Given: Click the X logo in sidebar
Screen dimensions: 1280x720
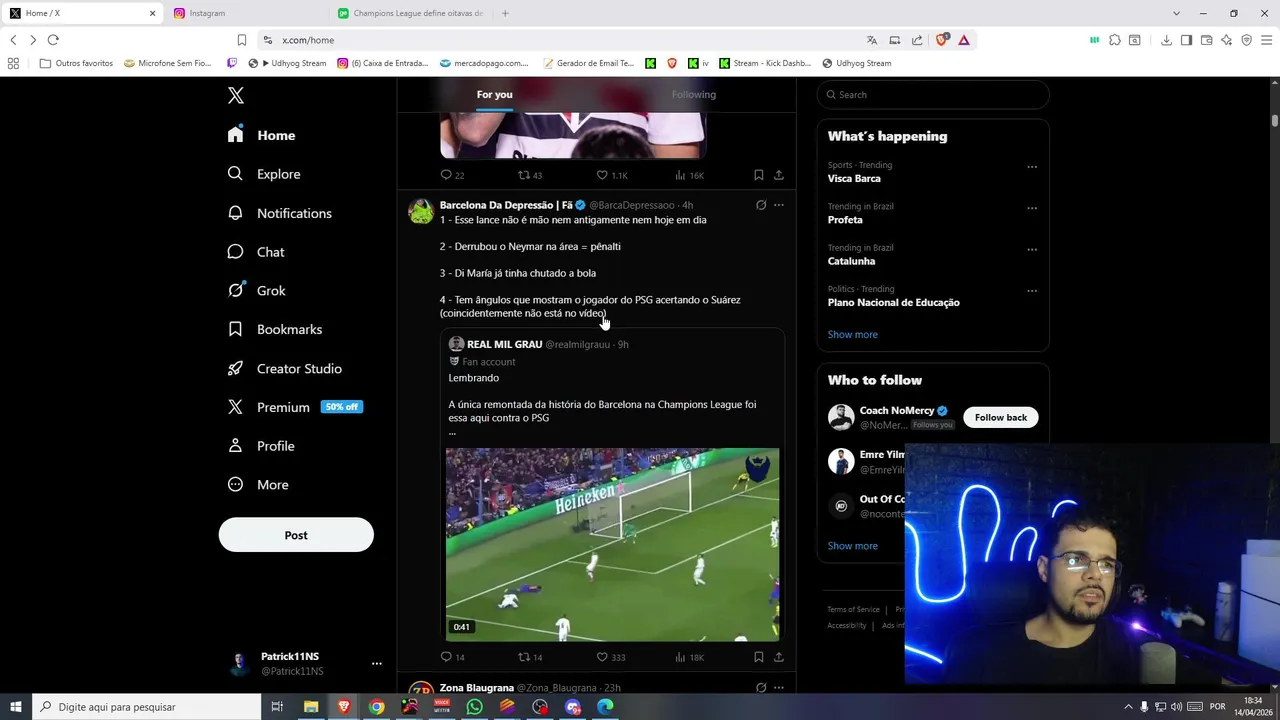Looking at the screenshot, I should [236, 95].
